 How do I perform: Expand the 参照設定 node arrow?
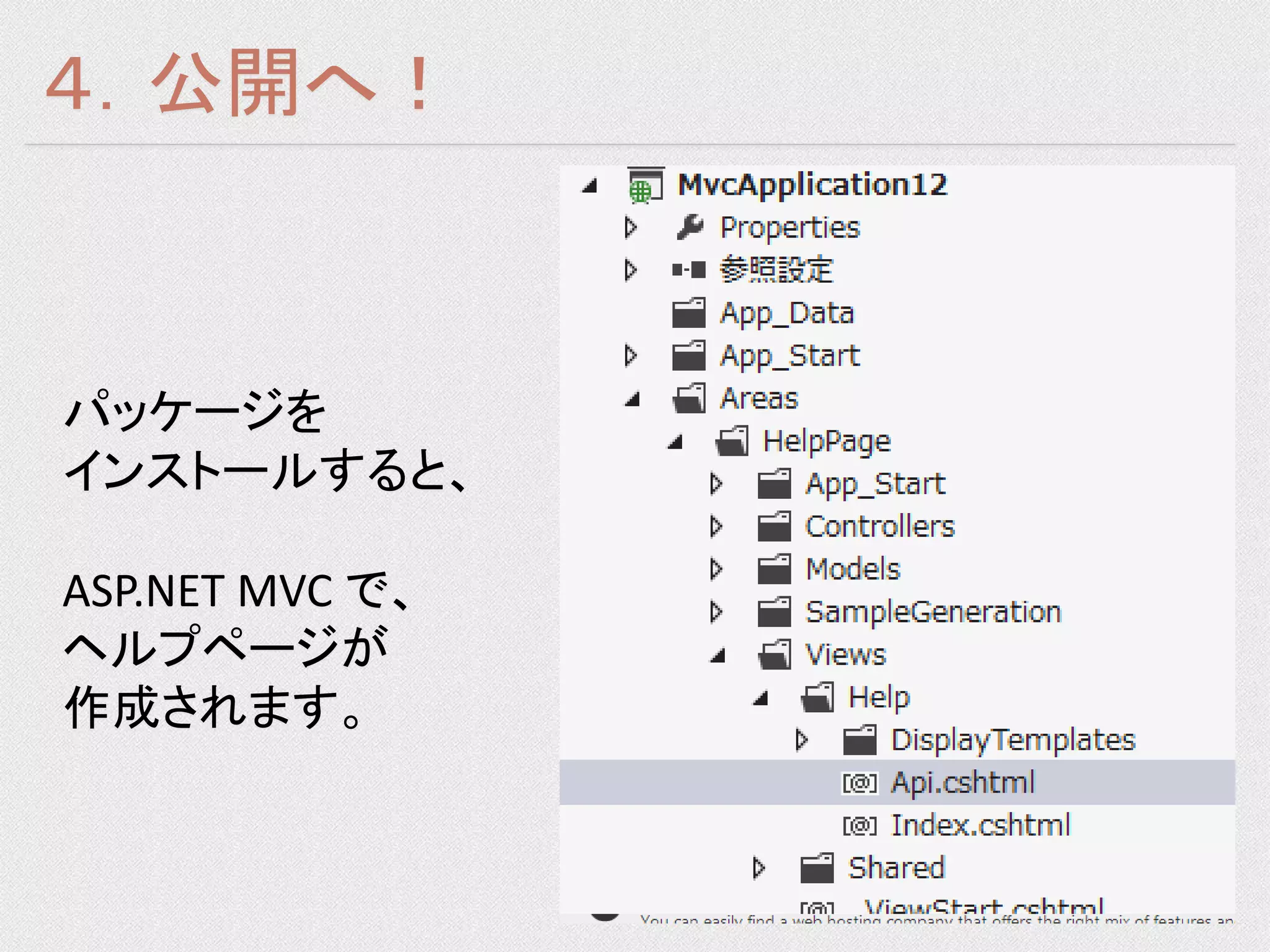click(631, 270)
